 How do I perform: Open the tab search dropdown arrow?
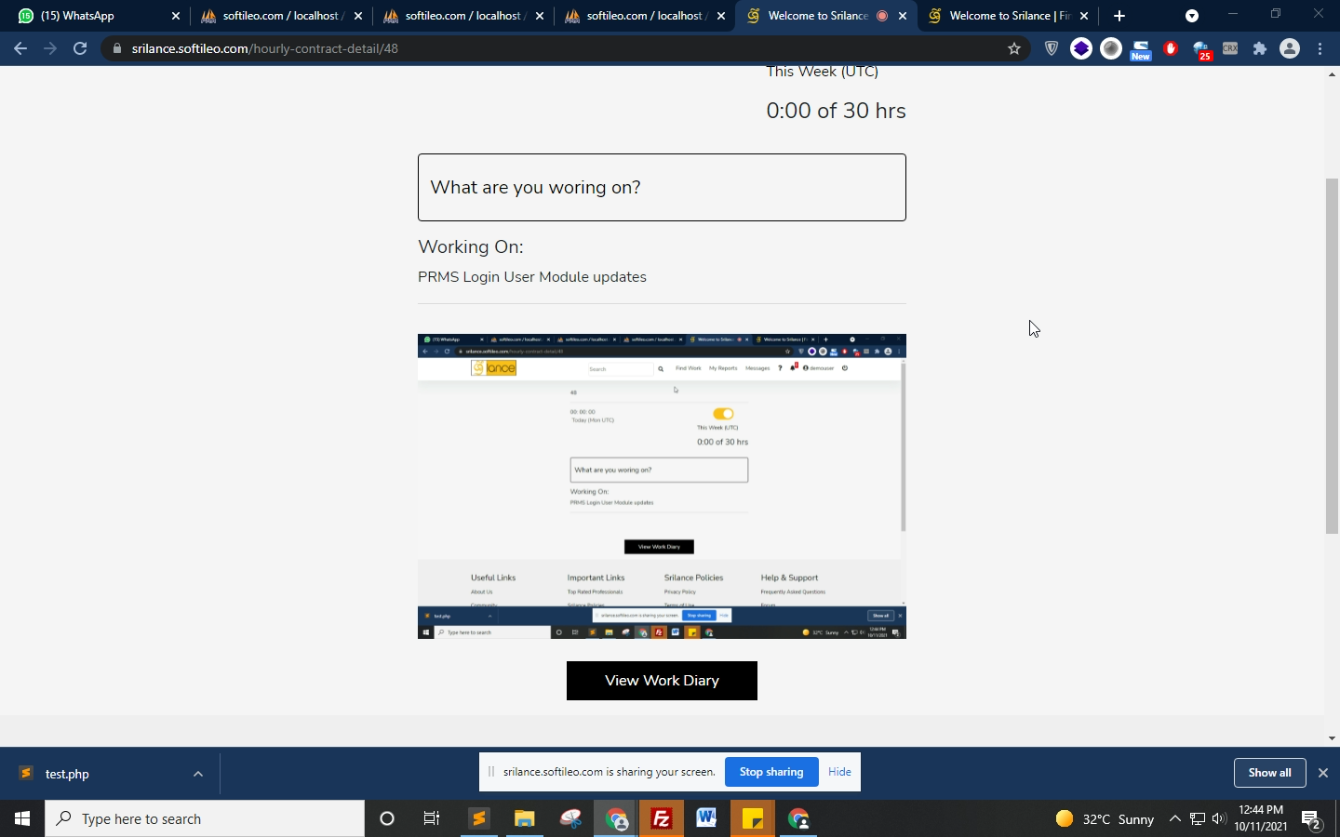(x=1191, y=16)
